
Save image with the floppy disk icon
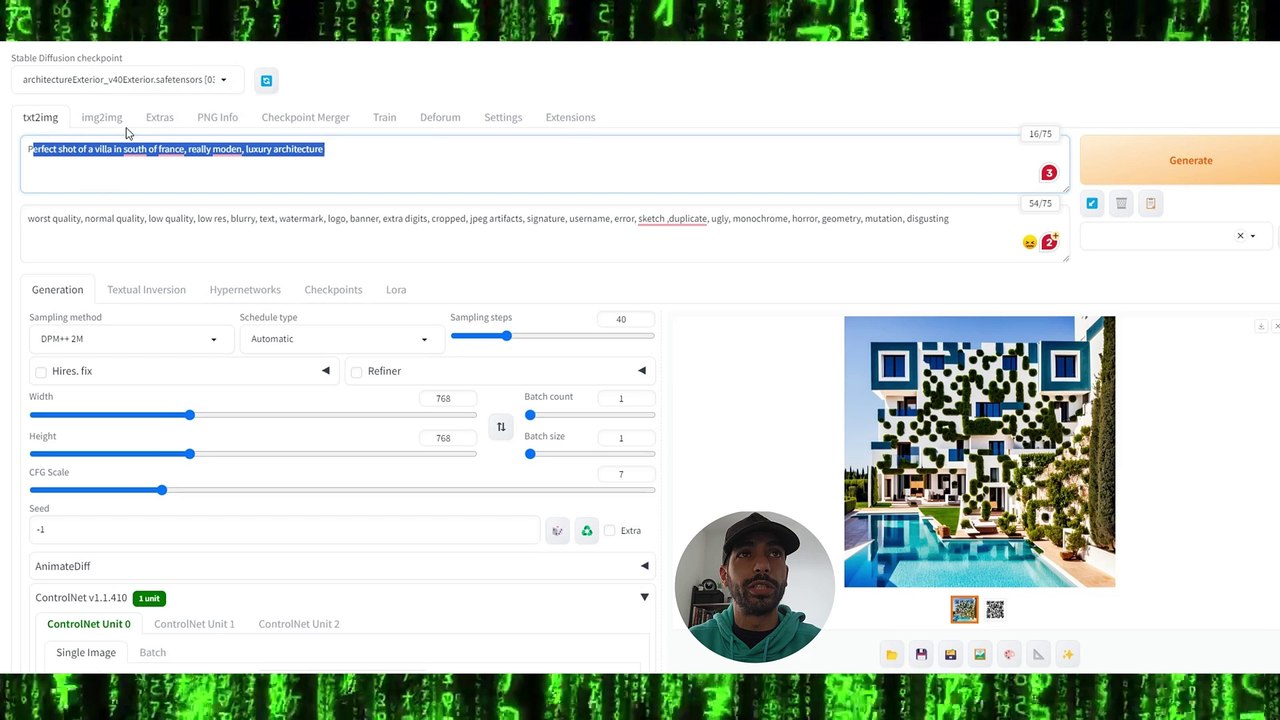[x=921, y=655]
